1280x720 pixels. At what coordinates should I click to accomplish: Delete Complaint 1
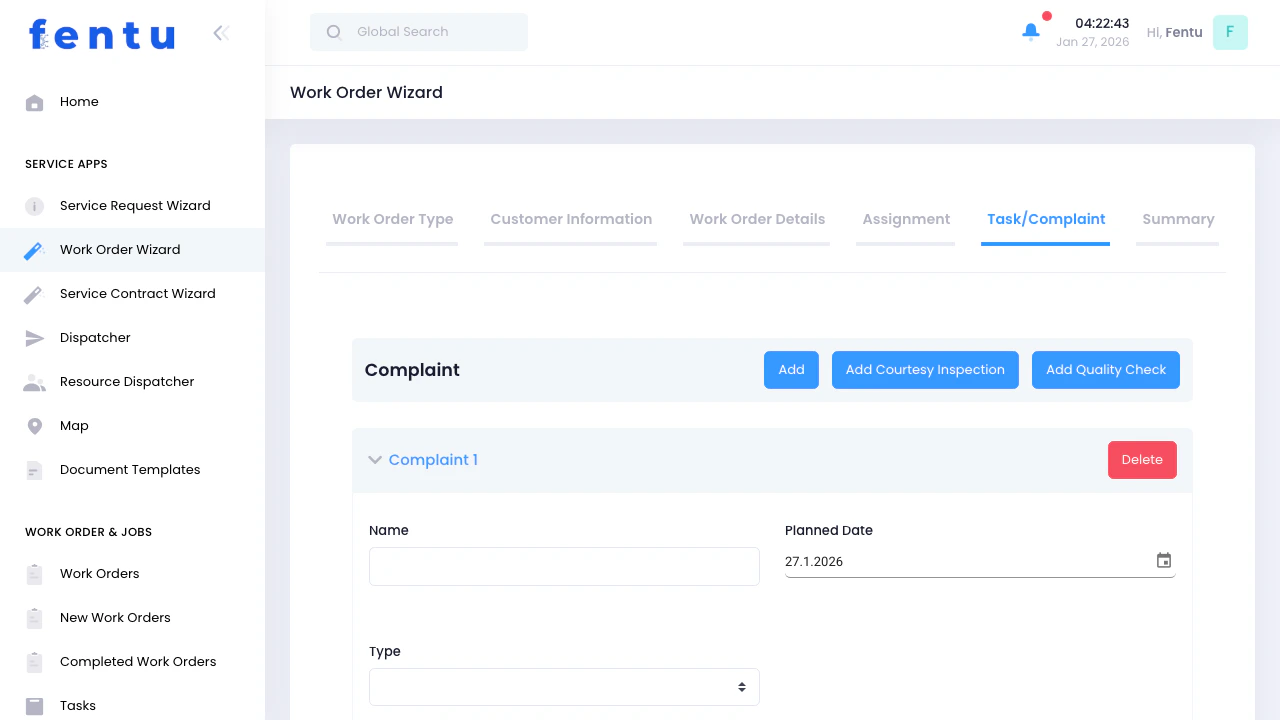tap(1142, 459)
